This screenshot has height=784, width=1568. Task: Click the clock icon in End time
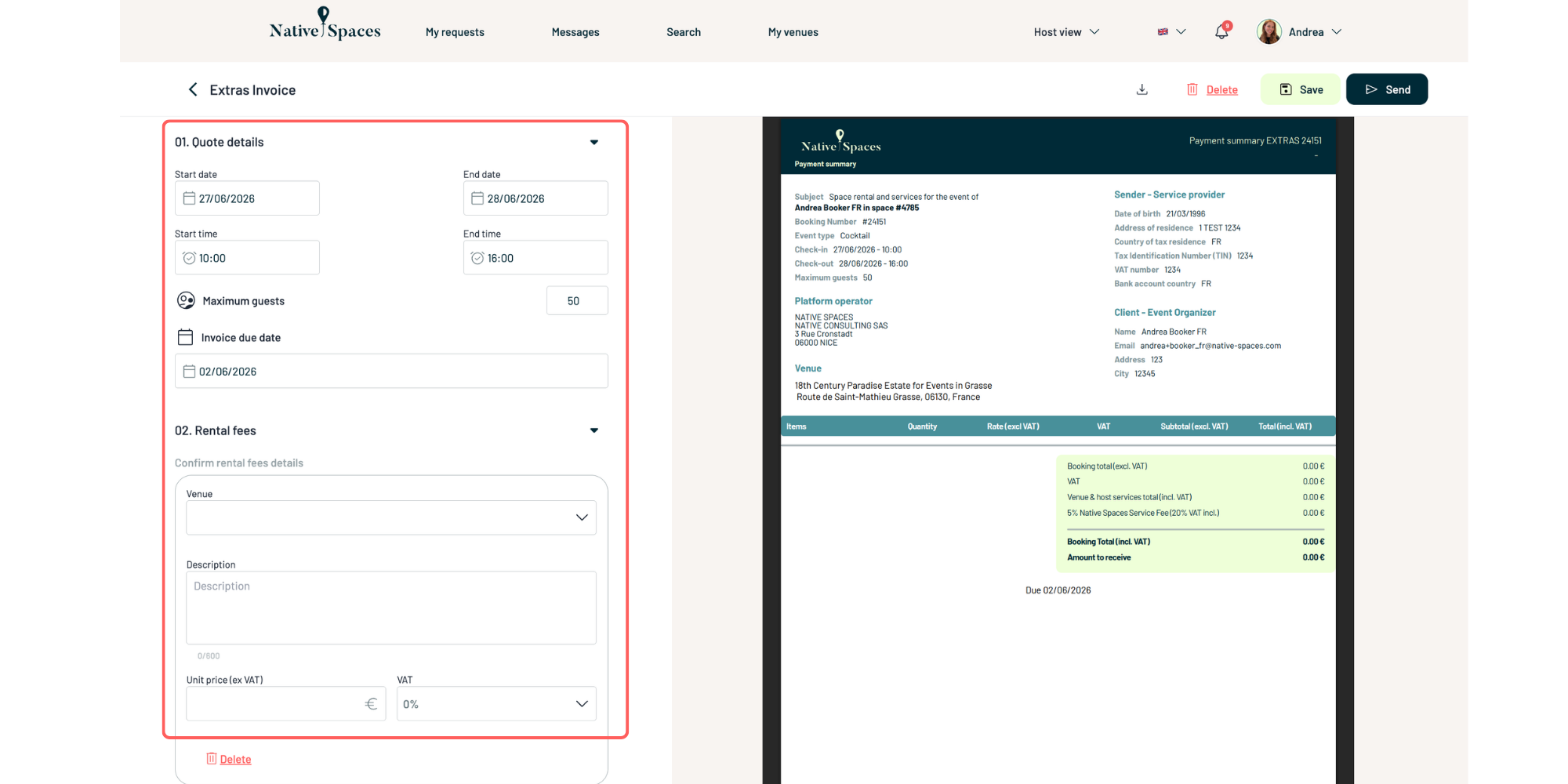(x=477, y=258)
